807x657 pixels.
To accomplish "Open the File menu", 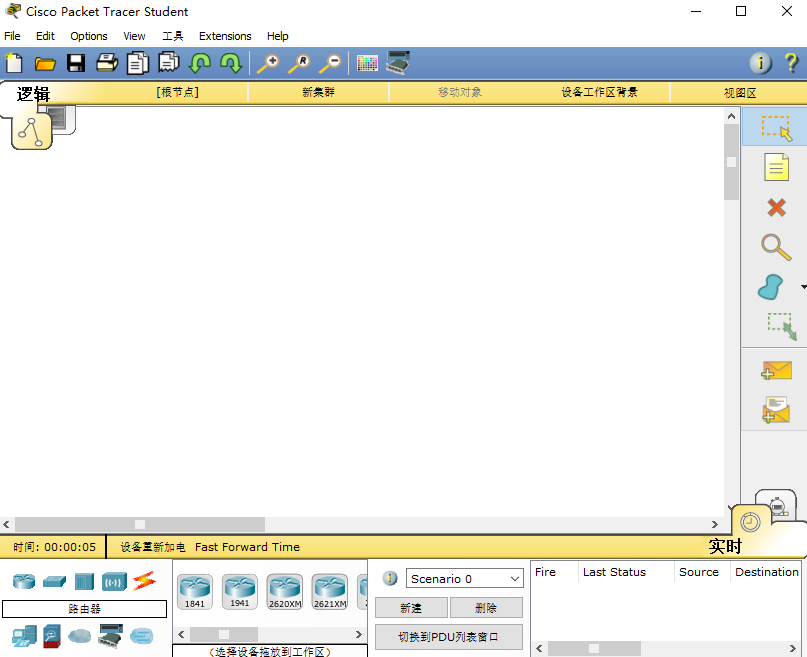I will point(12,36).
